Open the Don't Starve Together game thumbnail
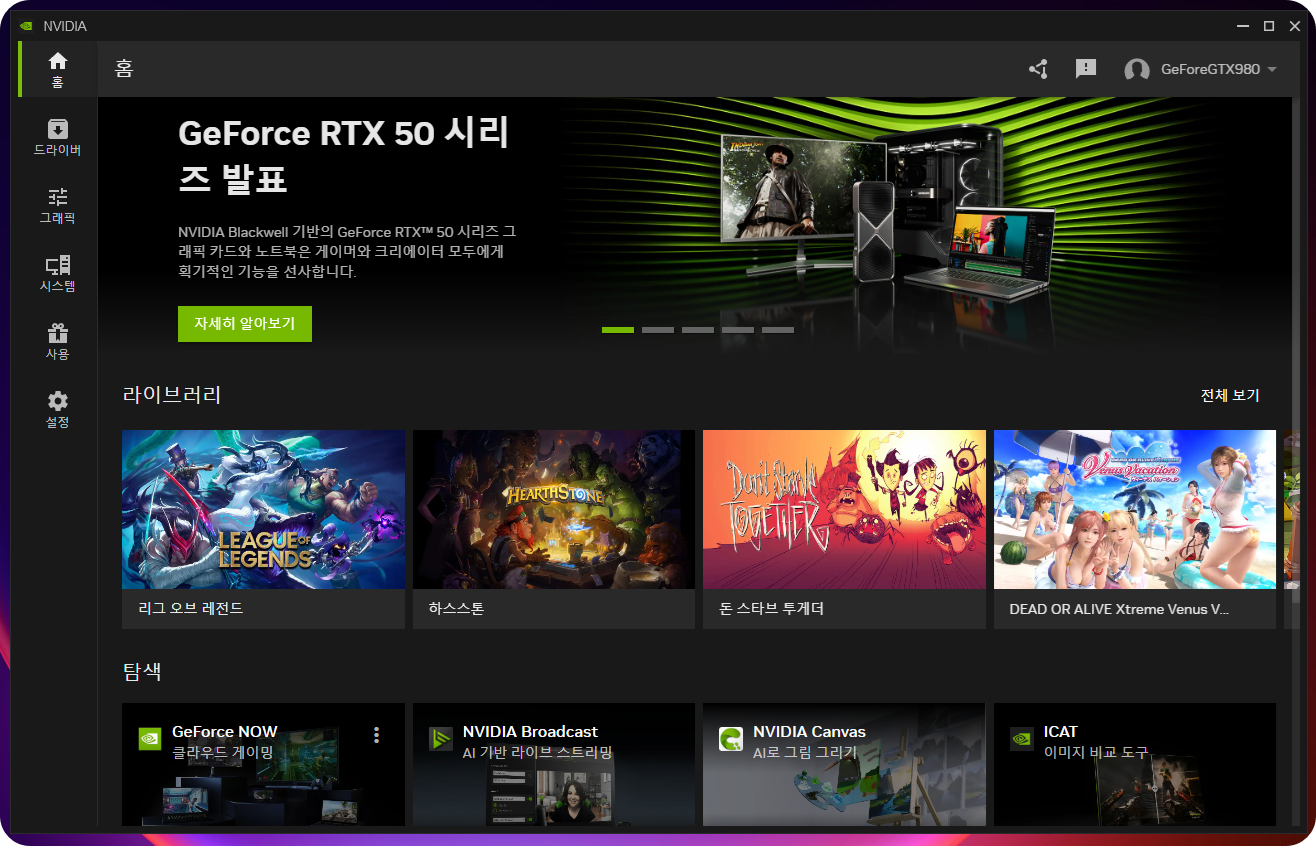 (844, 509)
